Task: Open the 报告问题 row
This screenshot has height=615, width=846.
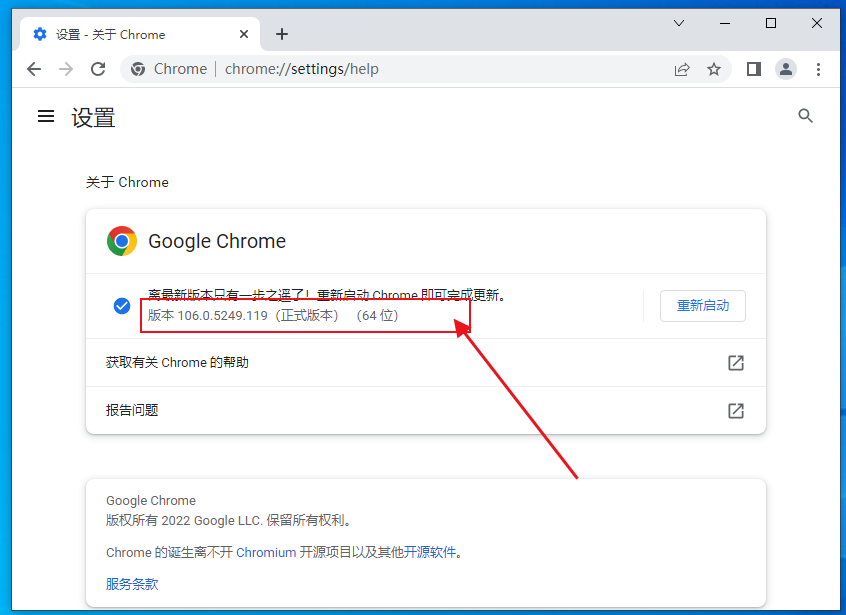Action: click(x=426, y=411)
